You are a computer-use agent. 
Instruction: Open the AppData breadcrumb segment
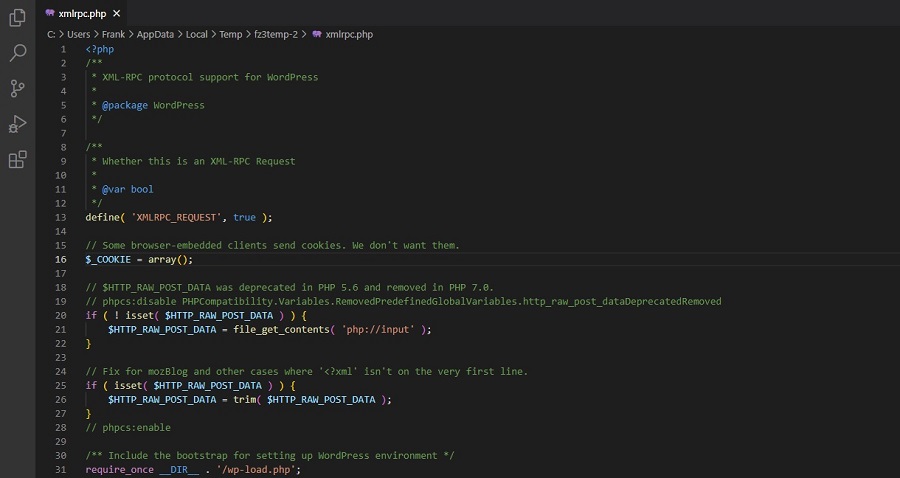coord(155,34)
